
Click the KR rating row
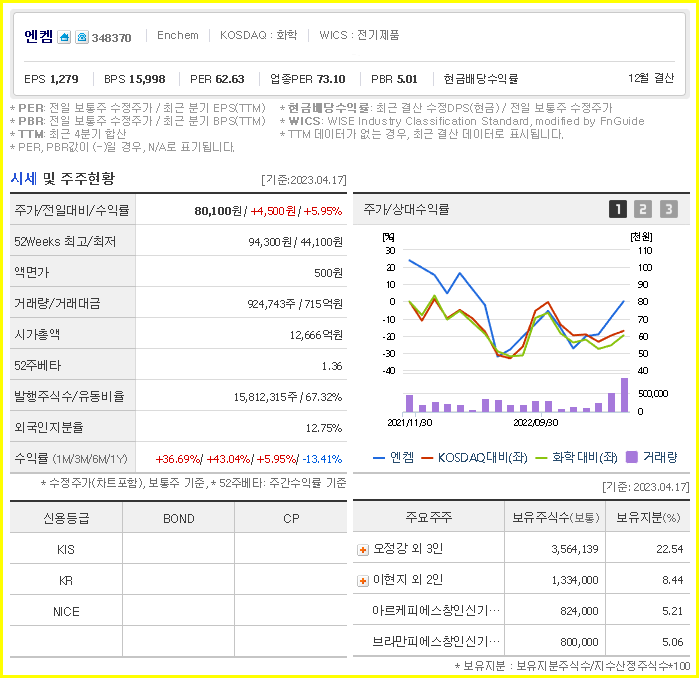tap(178, 580)
